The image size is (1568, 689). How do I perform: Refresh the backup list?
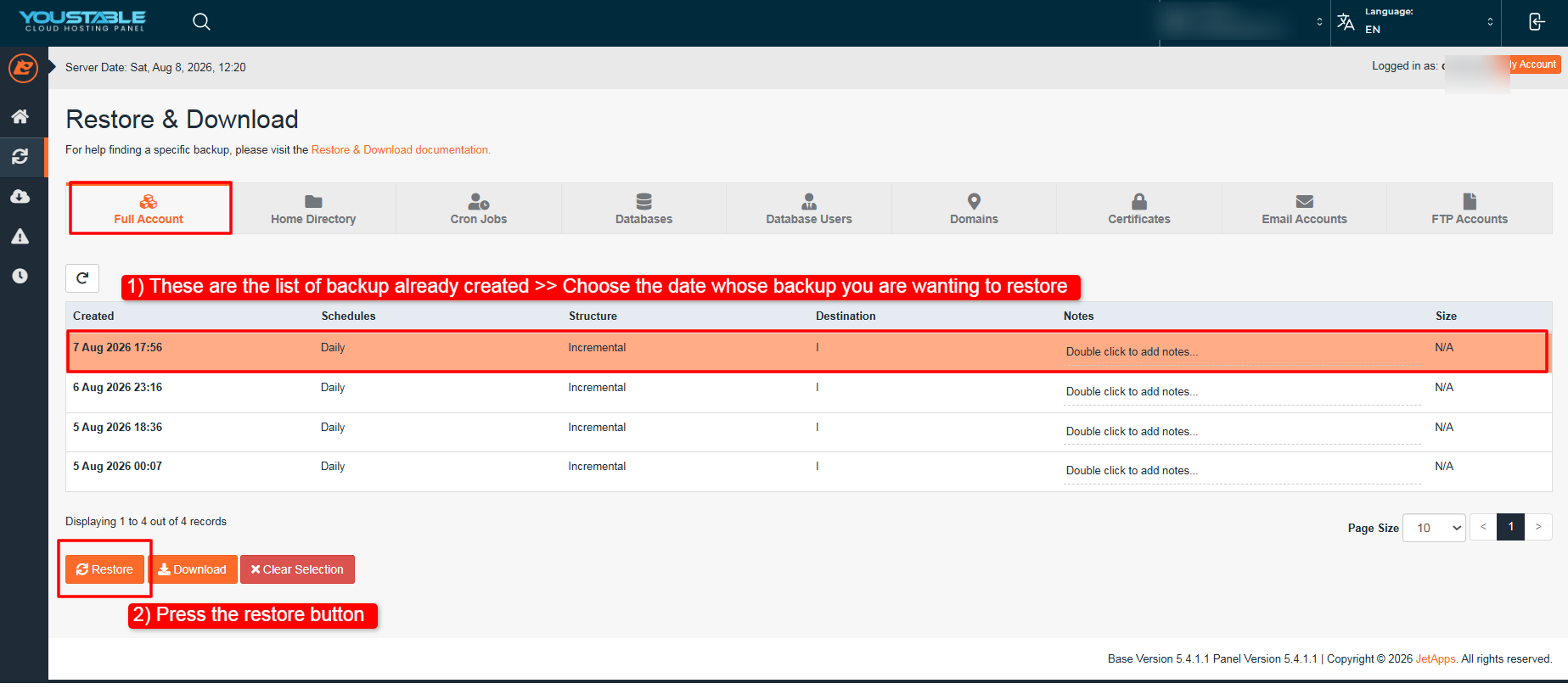(x=82, y=278)
